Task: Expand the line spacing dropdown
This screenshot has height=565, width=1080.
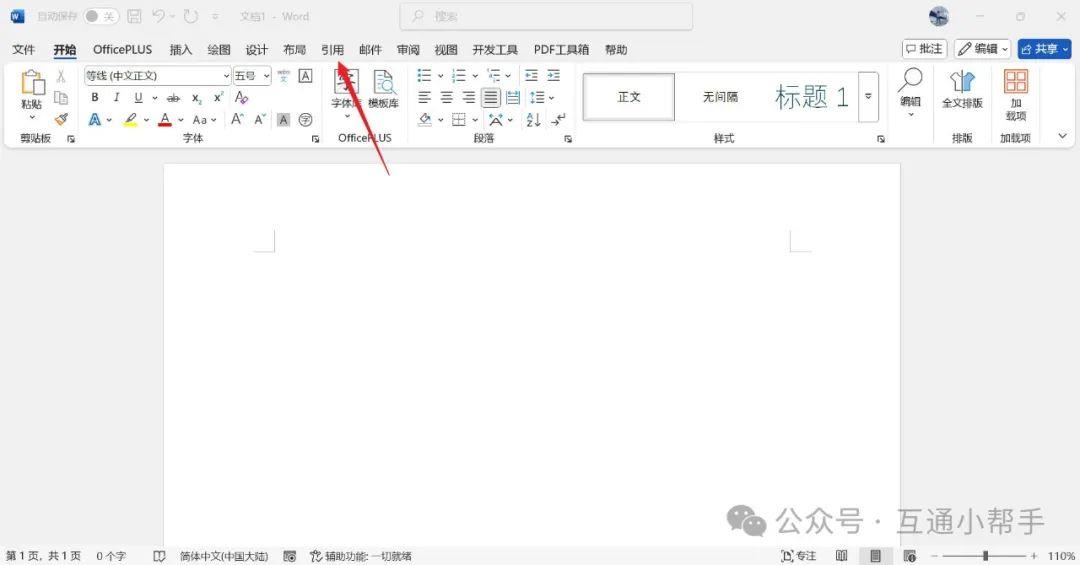Action: point(542,98)
